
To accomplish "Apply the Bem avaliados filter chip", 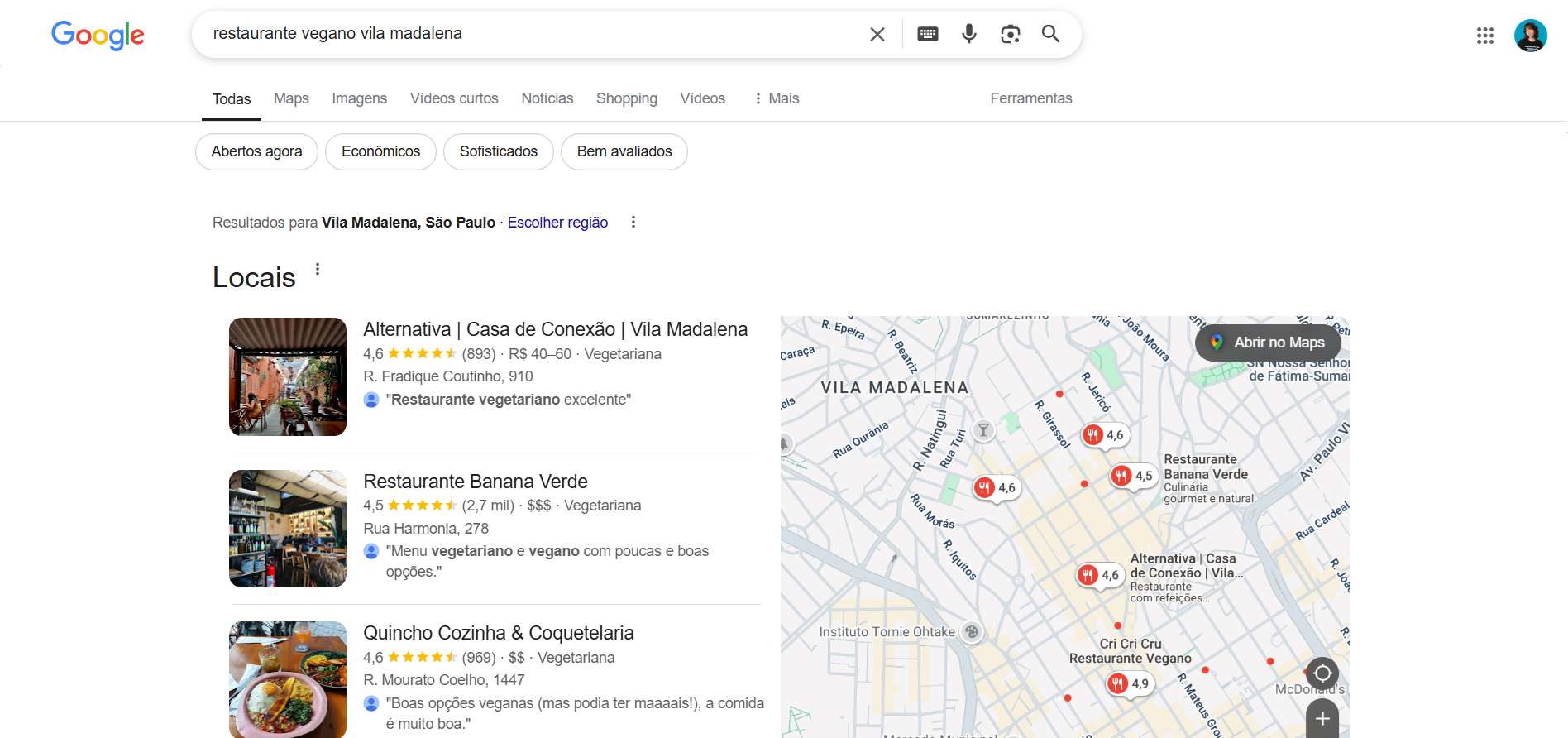I will (x=624, y=151).
